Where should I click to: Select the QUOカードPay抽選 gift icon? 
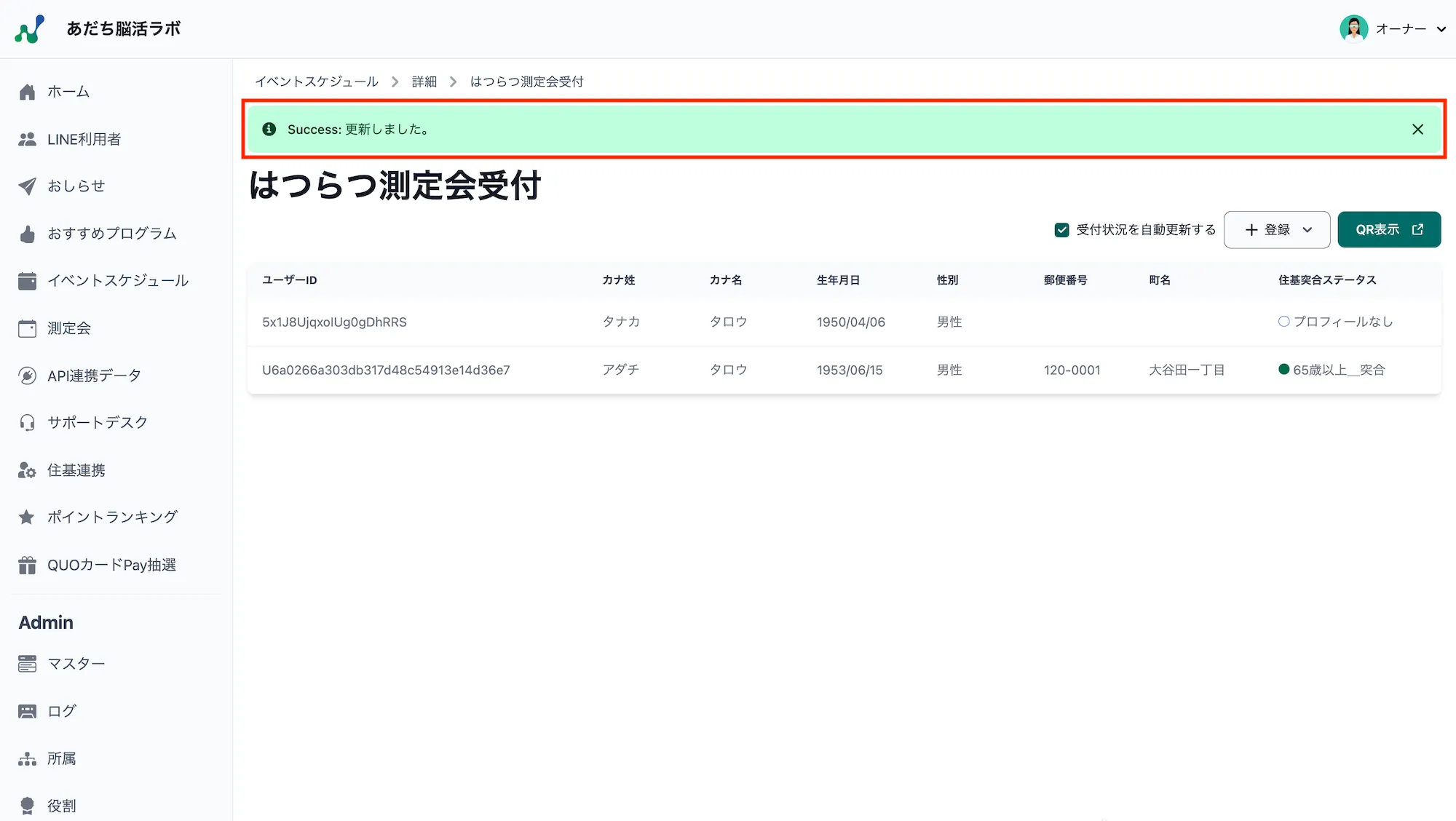click(27, 564)
